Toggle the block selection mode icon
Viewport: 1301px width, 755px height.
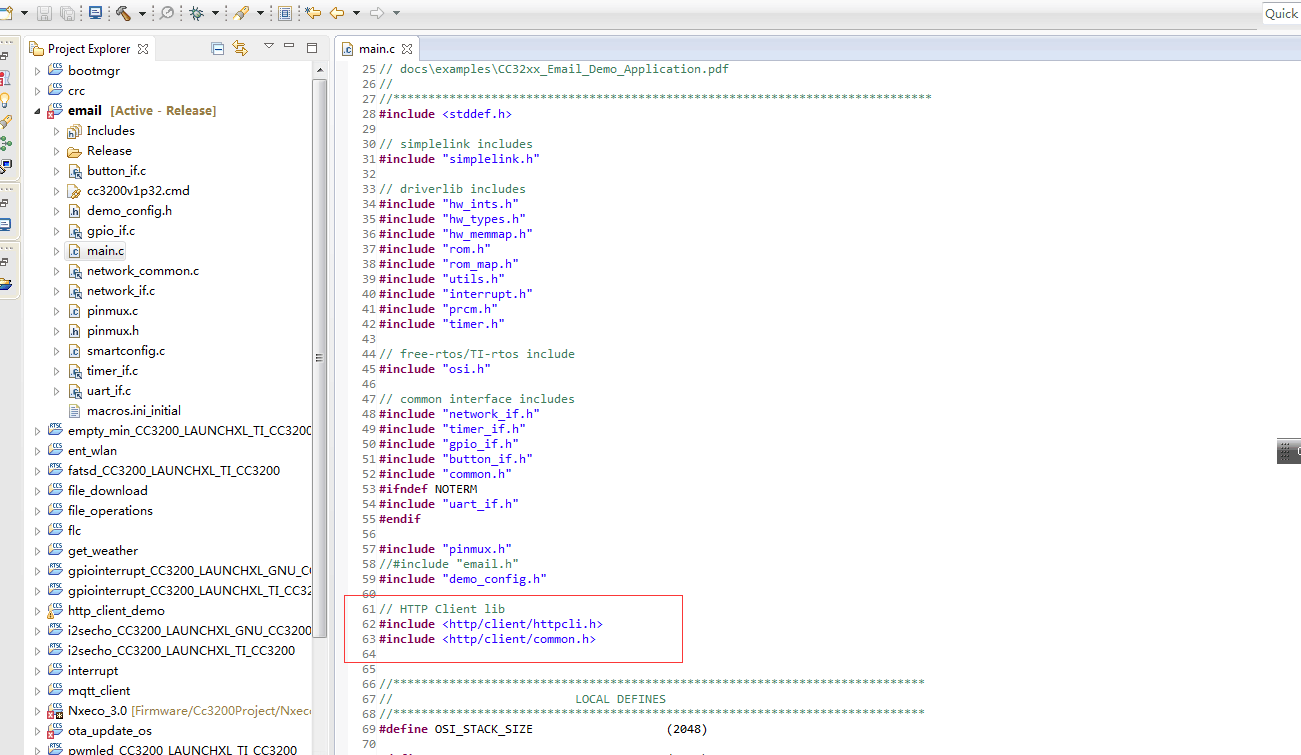285,13
